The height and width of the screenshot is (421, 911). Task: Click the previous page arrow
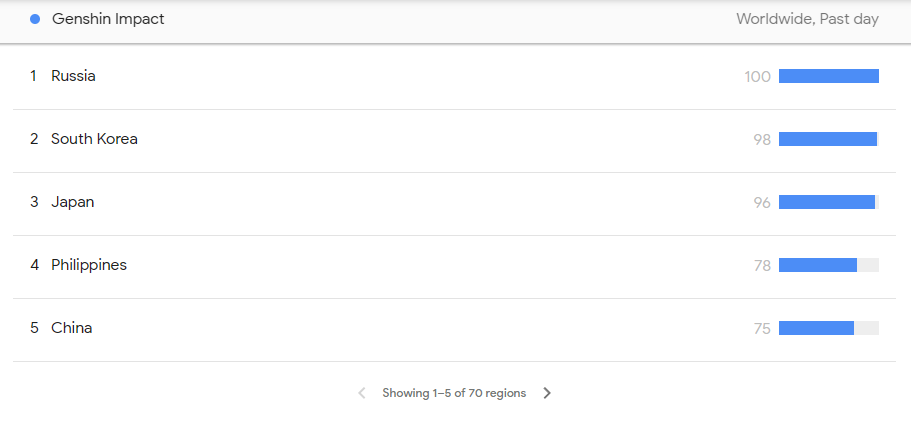point(361,393)
